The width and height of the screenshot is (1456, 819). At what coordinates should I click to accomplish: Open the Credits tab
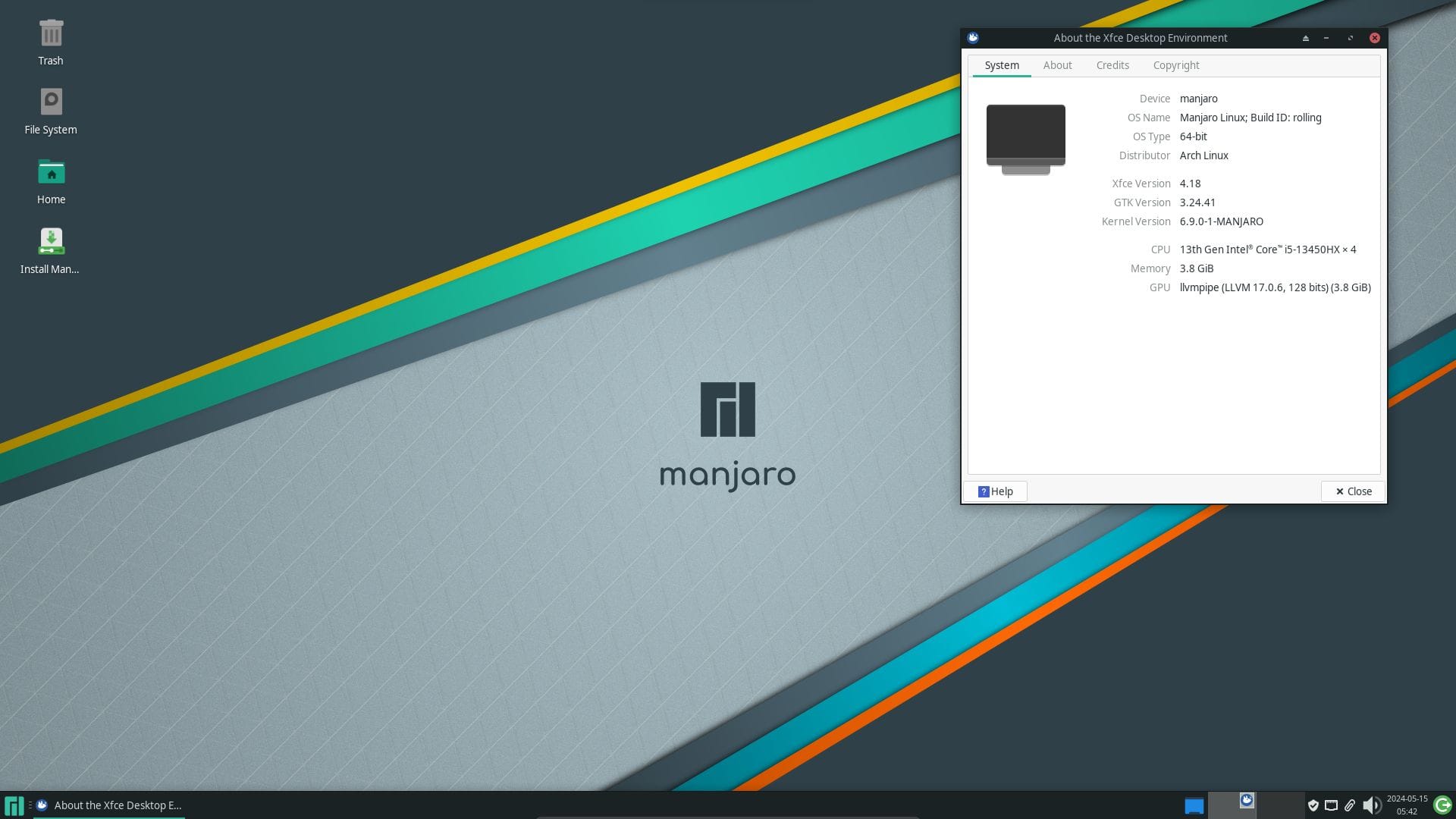pos(1112,65)
